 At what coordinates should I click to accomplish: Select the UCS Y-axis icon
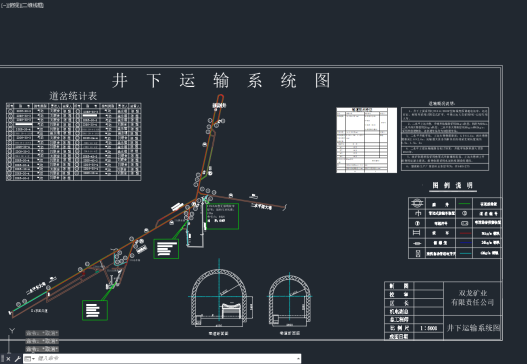[x=12, y=331]
